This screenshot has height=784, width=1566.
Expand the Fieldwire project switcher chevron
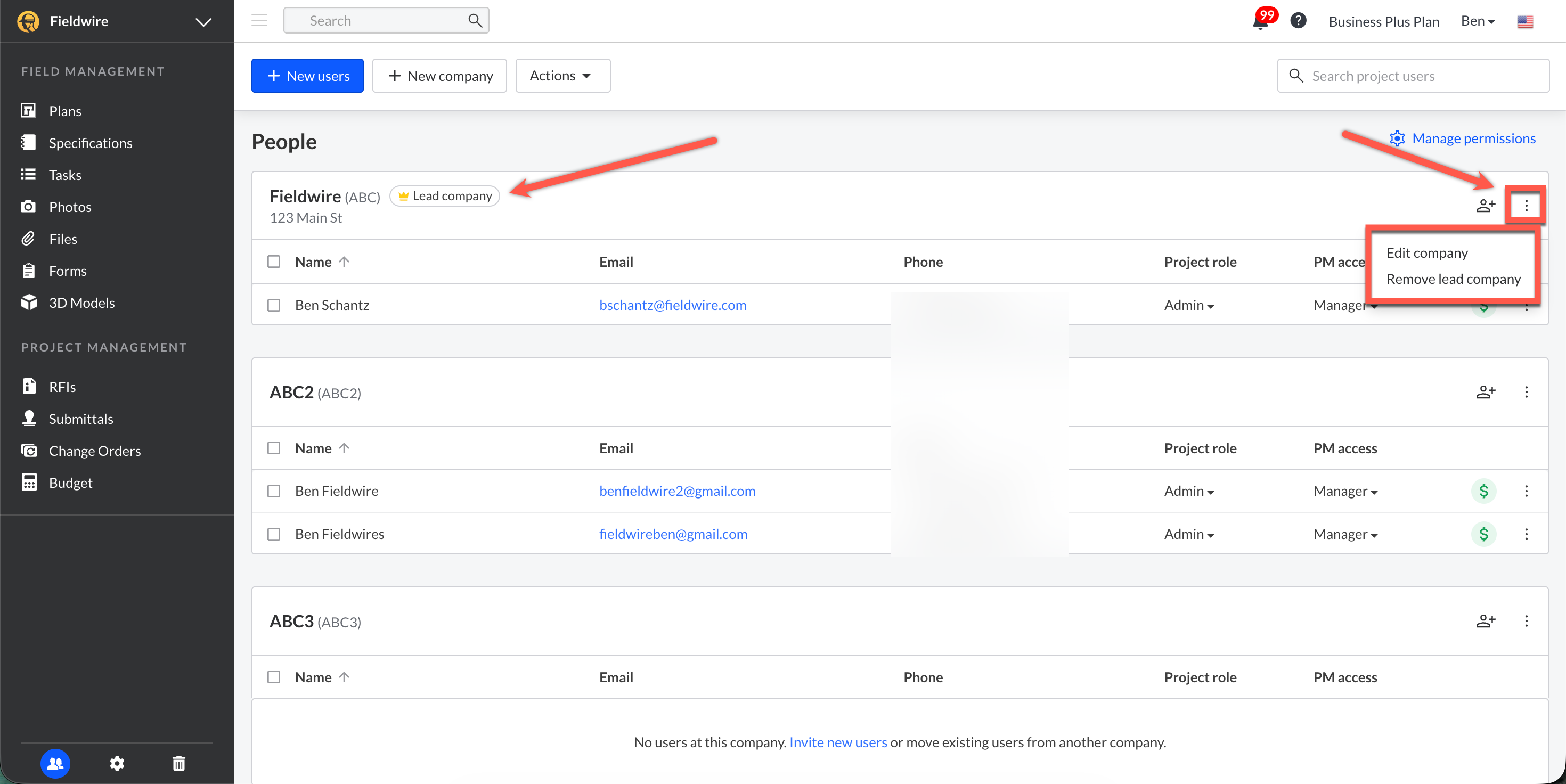click(x=203, y=22)
